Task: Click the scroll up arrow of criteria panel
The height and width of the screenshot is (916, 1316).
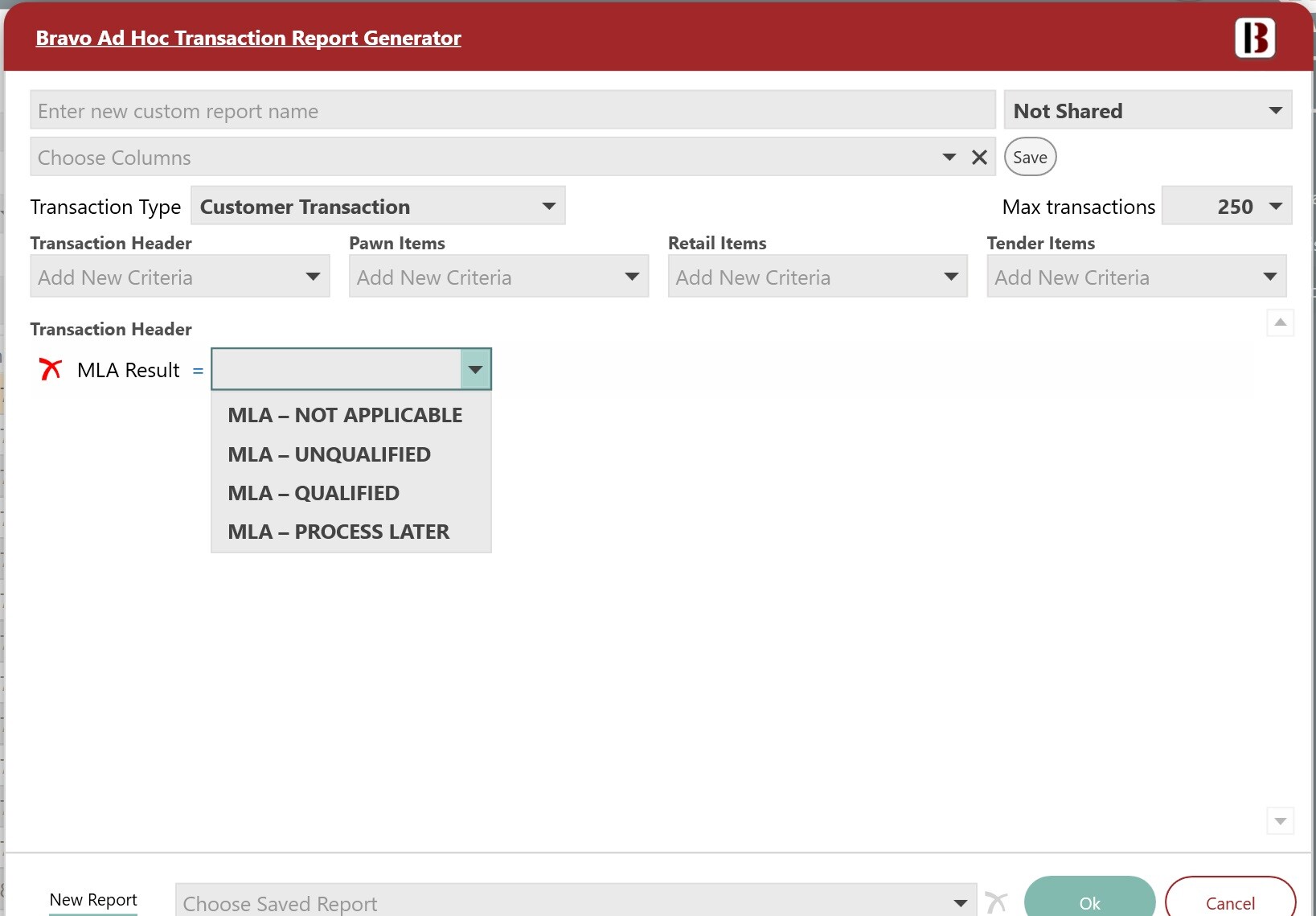Action: [x=1280, y=322]
